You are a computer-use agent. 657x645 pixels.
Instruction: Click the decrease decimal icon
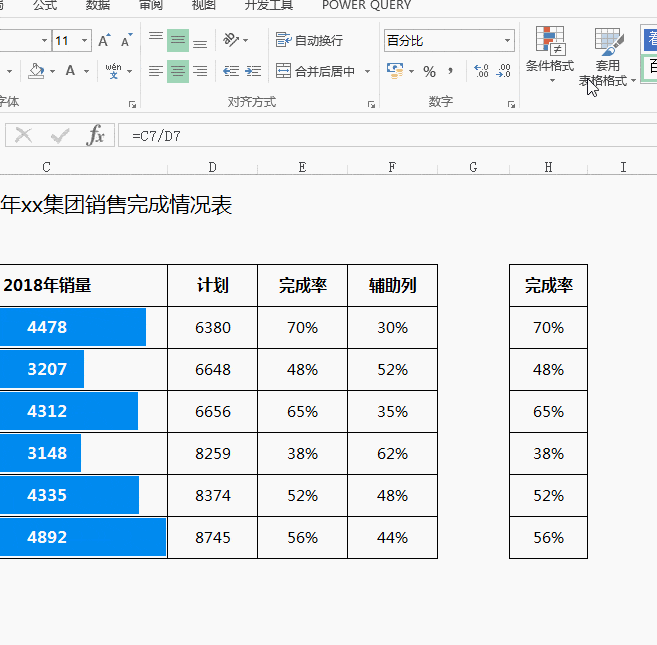[503, 71]
